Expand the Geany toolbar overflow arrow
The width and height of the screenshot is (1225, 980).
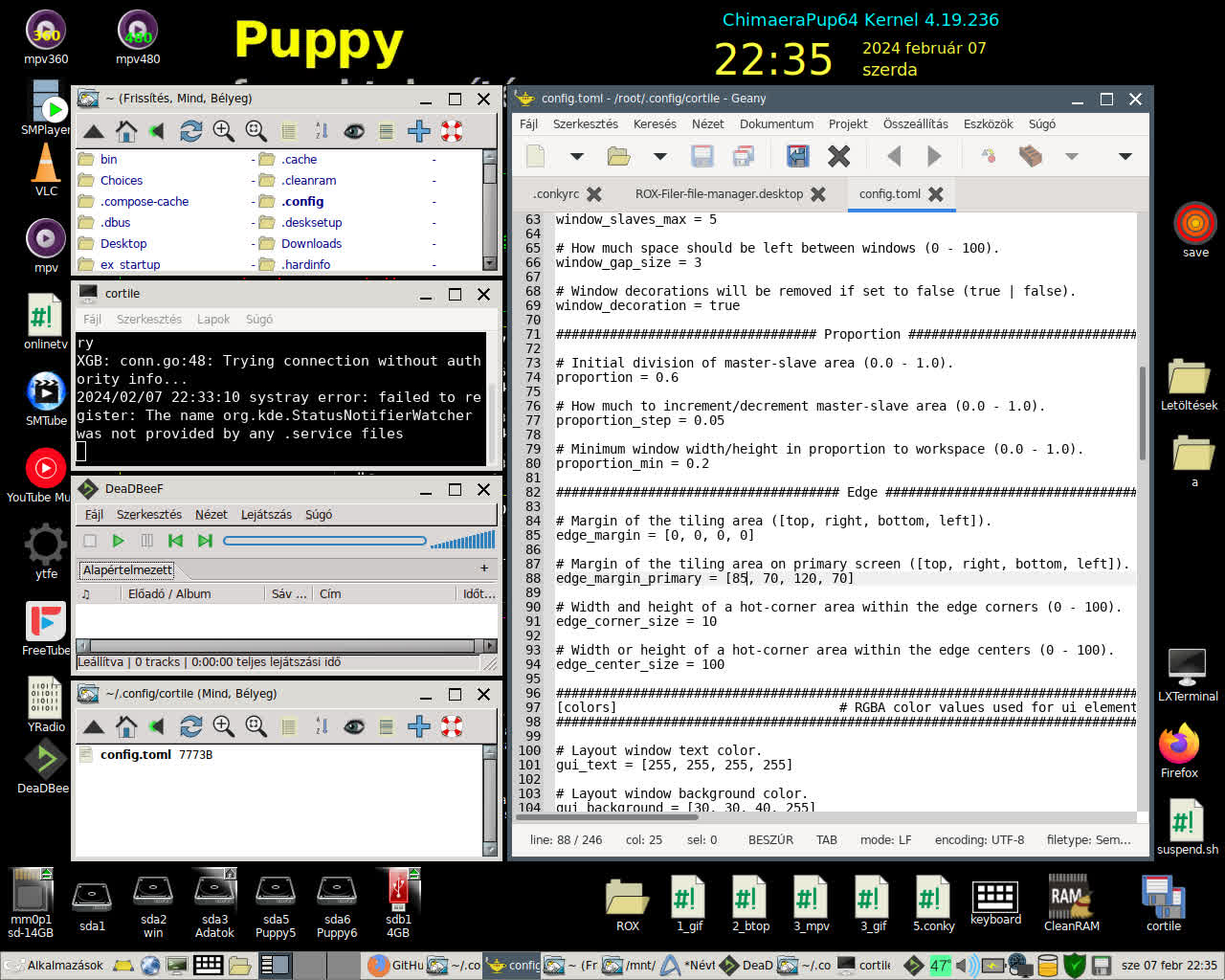(x=1125, y=156)
